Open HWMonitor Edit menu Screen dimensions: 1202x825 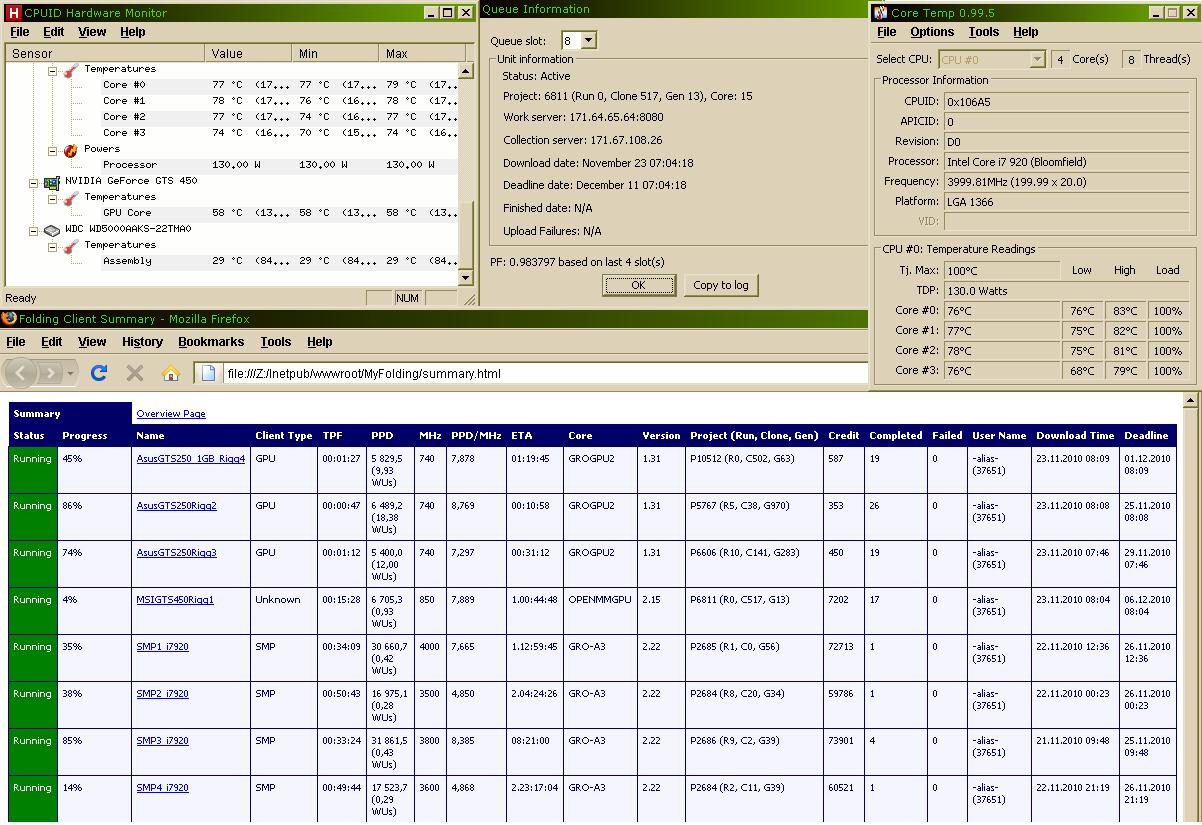[53, 32]
